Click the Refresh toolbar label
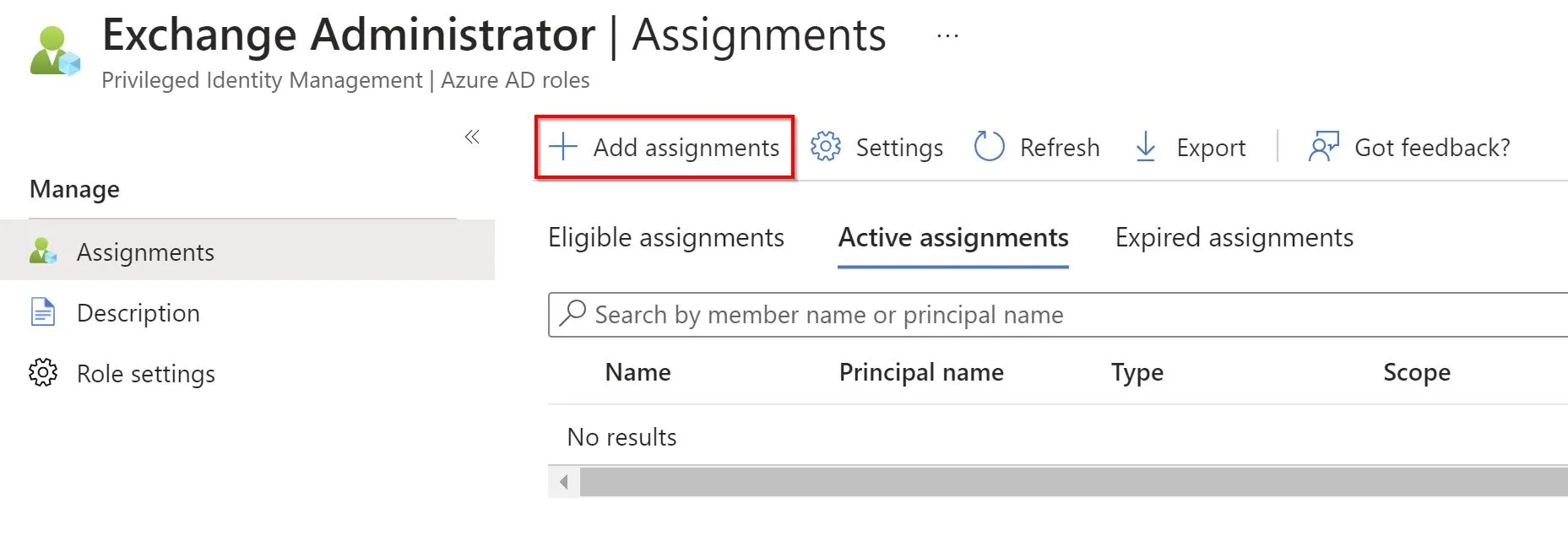This screenshot has height=557, width=1568. [x=1060, y=148]
